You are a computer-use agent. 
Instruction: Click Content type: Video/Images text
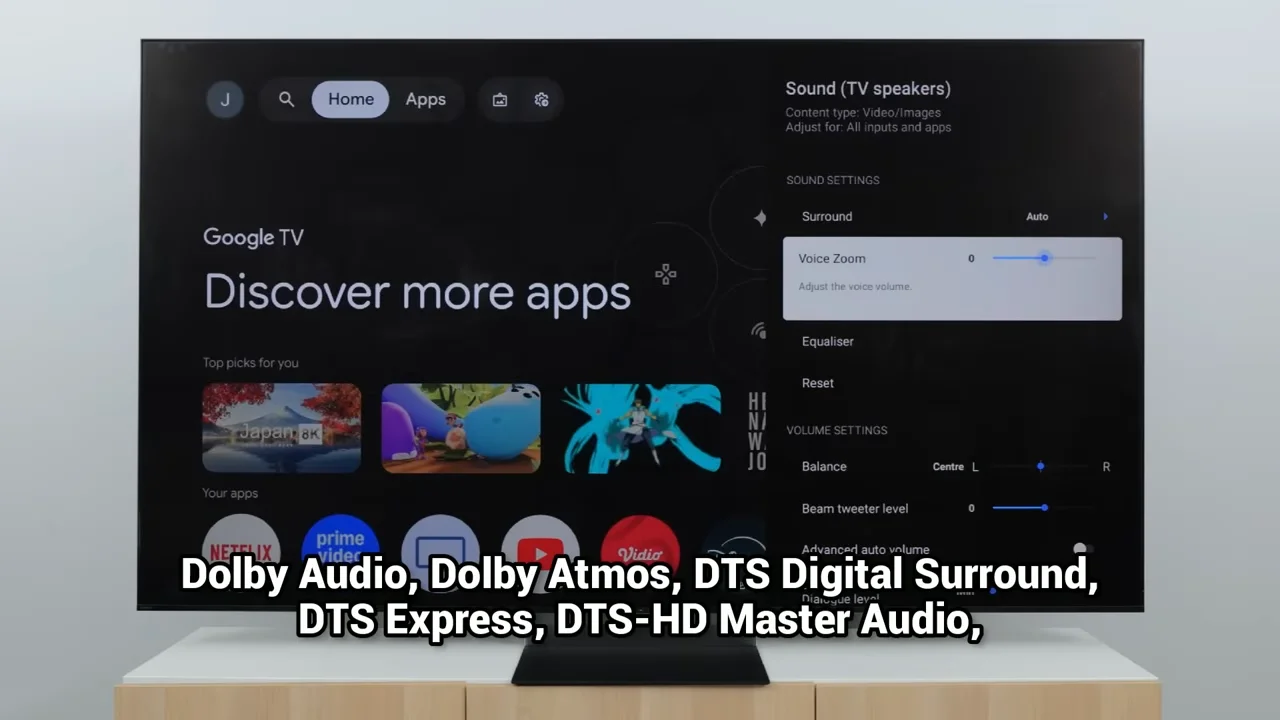coord(863,113)
